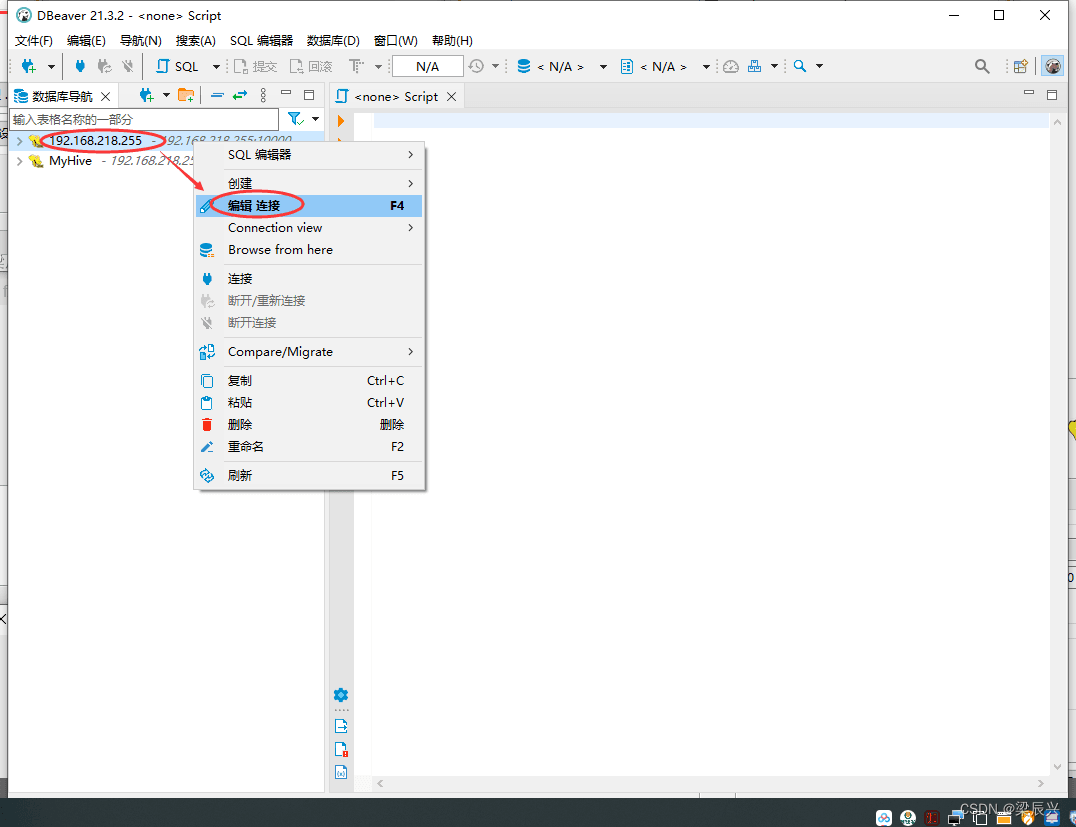This screenshot has height=827, width=1076.
Task: Expand the MyHive connection node
Action: pyautogui.click(x=19, y=161)
